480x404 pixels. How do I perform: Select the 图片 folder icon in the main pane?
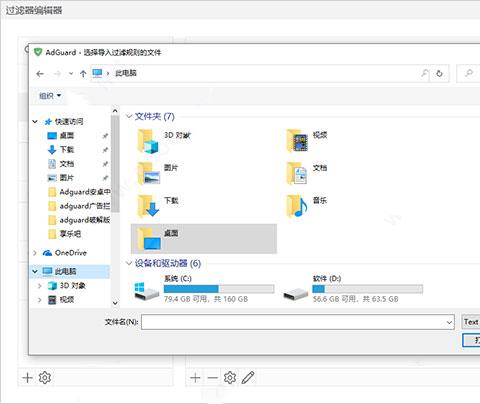pyautogui.click(x=148, y=173)
